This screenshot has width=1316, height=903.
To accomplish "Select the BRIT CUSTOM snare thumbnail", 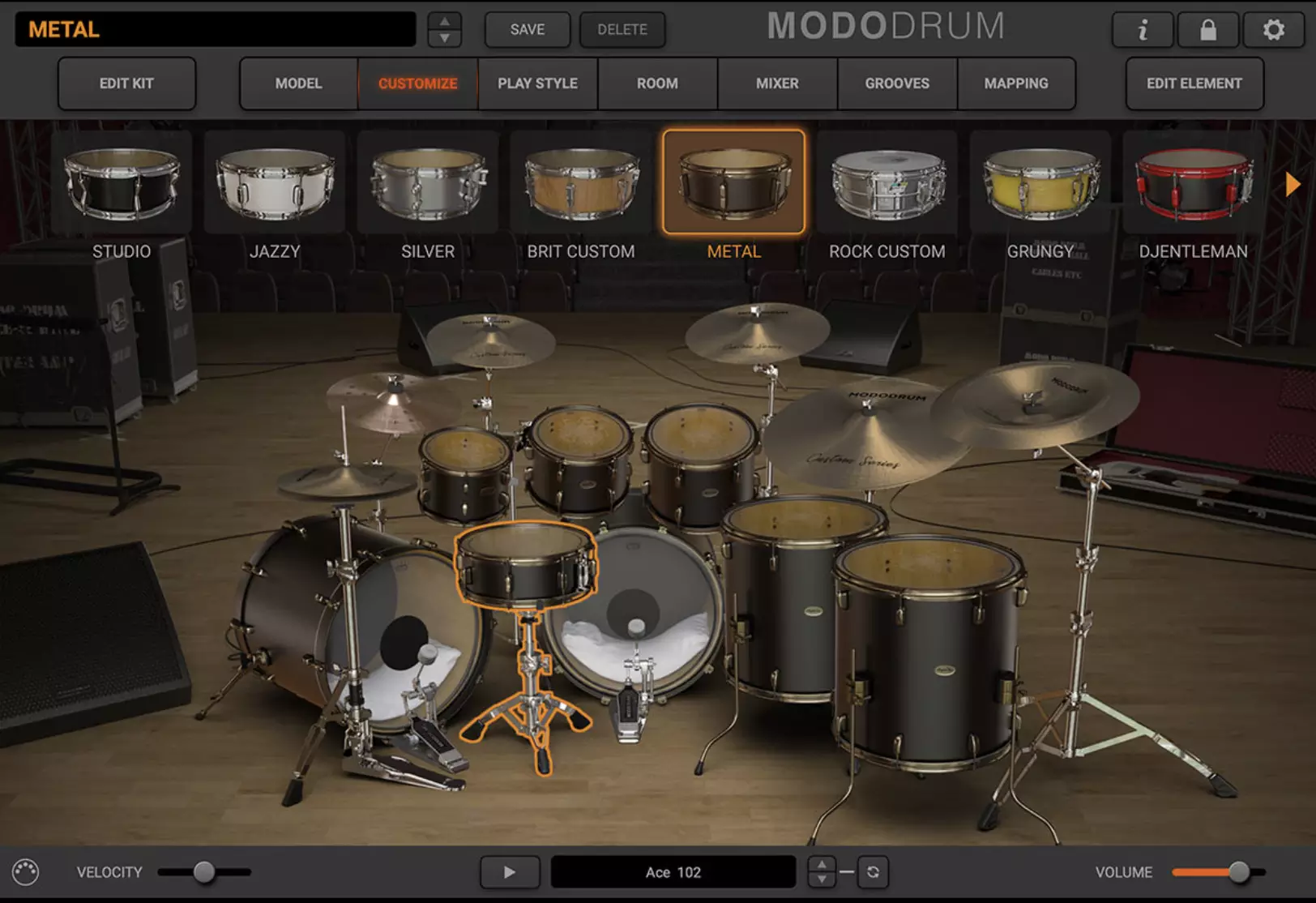I will pyautogui.click(x=580, y=180).
